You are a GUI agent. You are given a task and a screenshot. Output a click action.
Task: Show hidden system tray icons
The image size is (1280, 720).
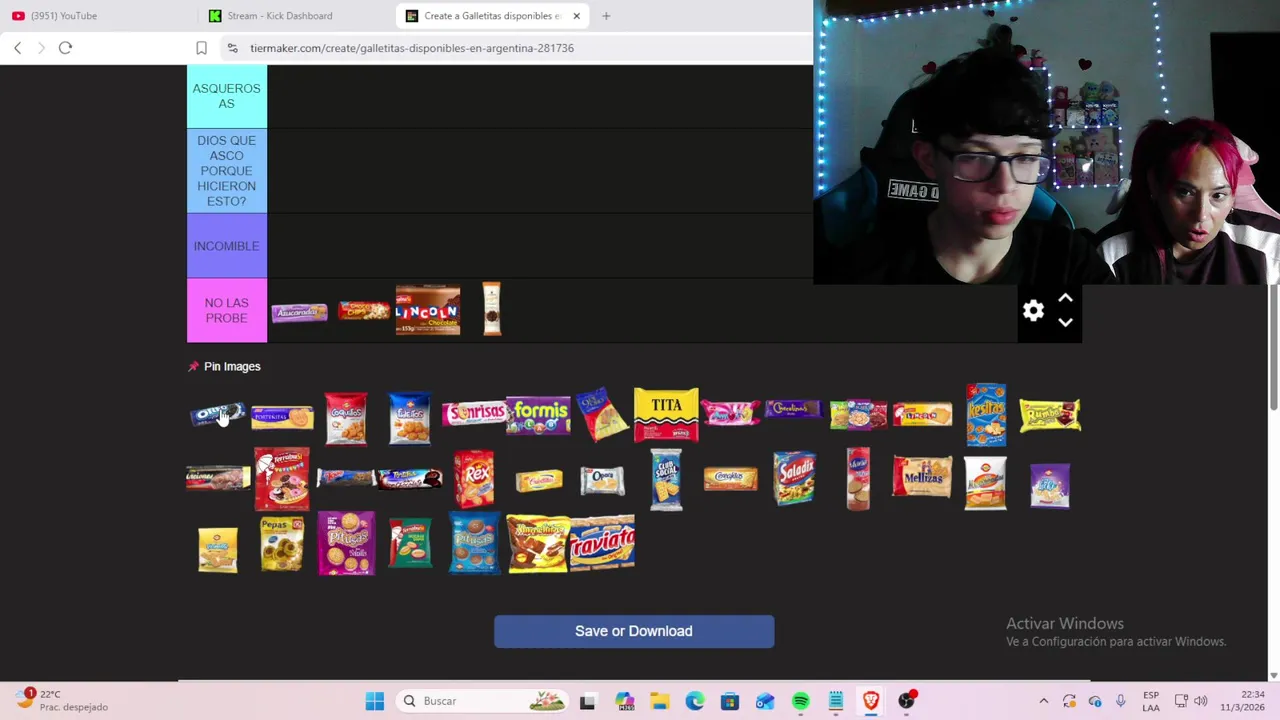coord(1044,701)
